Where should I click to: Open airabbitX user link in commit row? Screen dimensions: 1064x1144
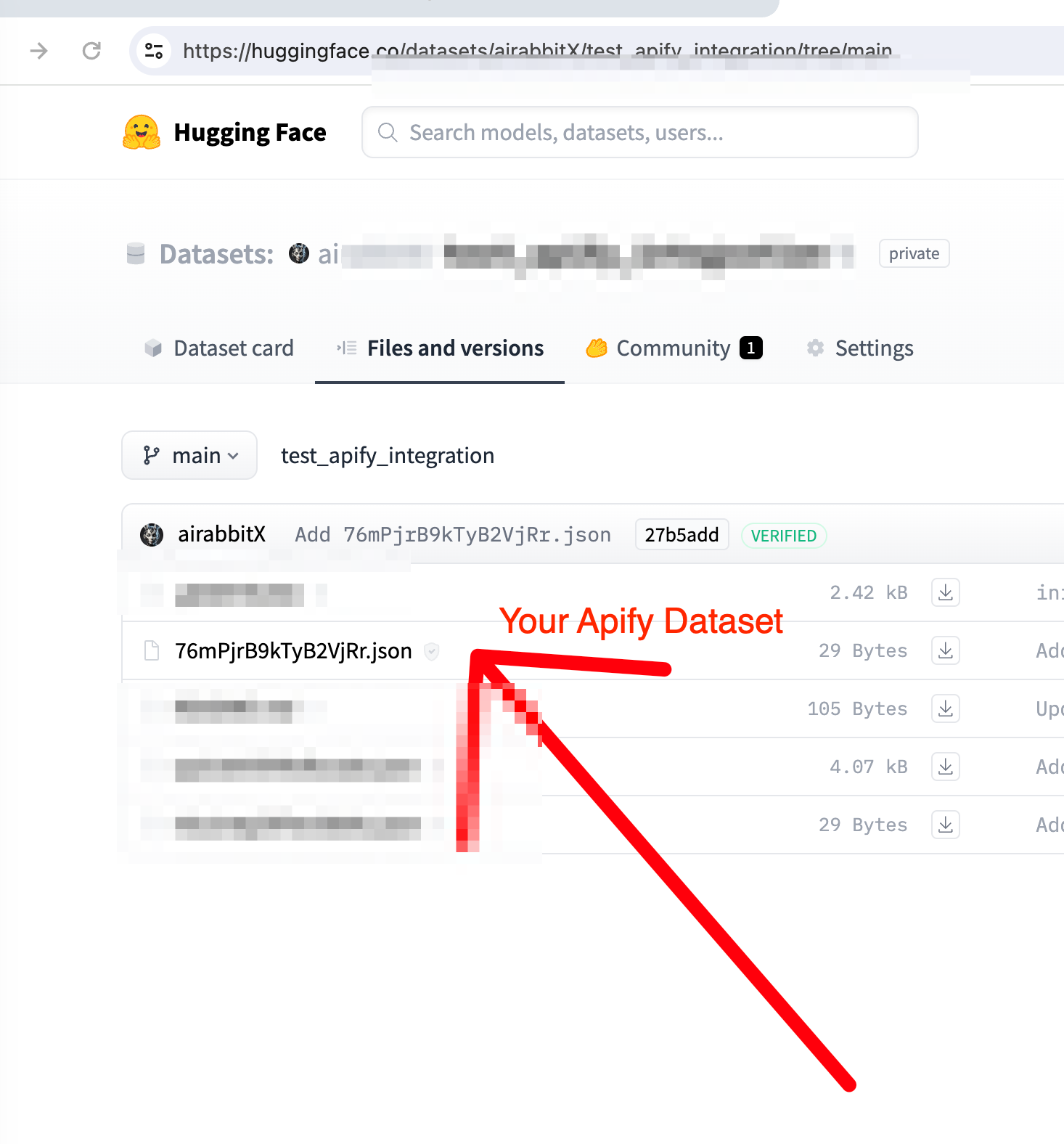pyautogui.click(x=221, y=534)
